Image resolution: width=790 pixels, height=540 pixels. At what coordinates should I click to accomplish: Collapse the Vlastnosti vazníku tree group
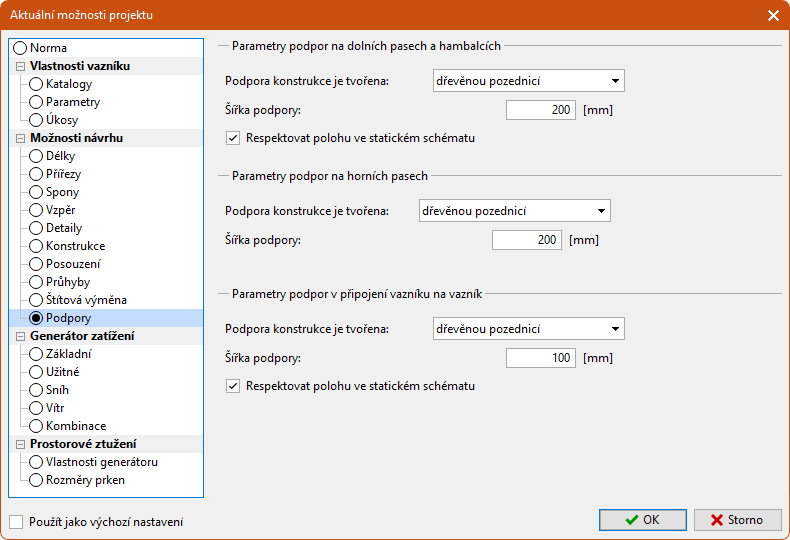(x=20, y=66)
